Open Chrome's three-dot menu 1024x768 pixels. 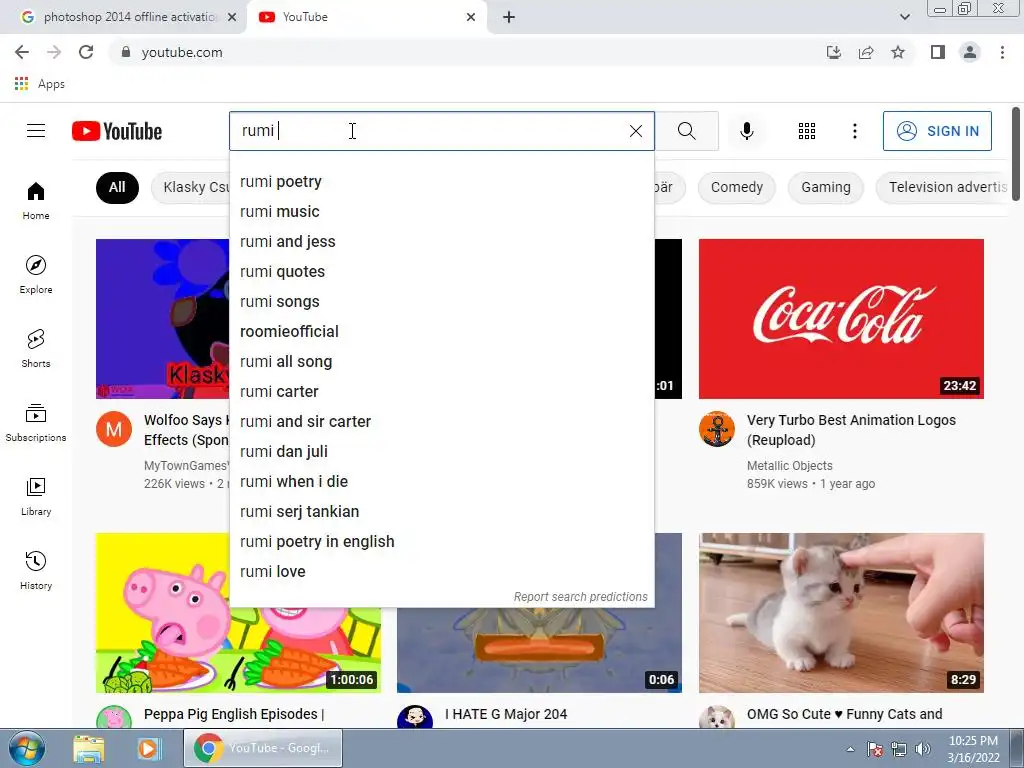pyautogui.click(x=1002, y=52)
